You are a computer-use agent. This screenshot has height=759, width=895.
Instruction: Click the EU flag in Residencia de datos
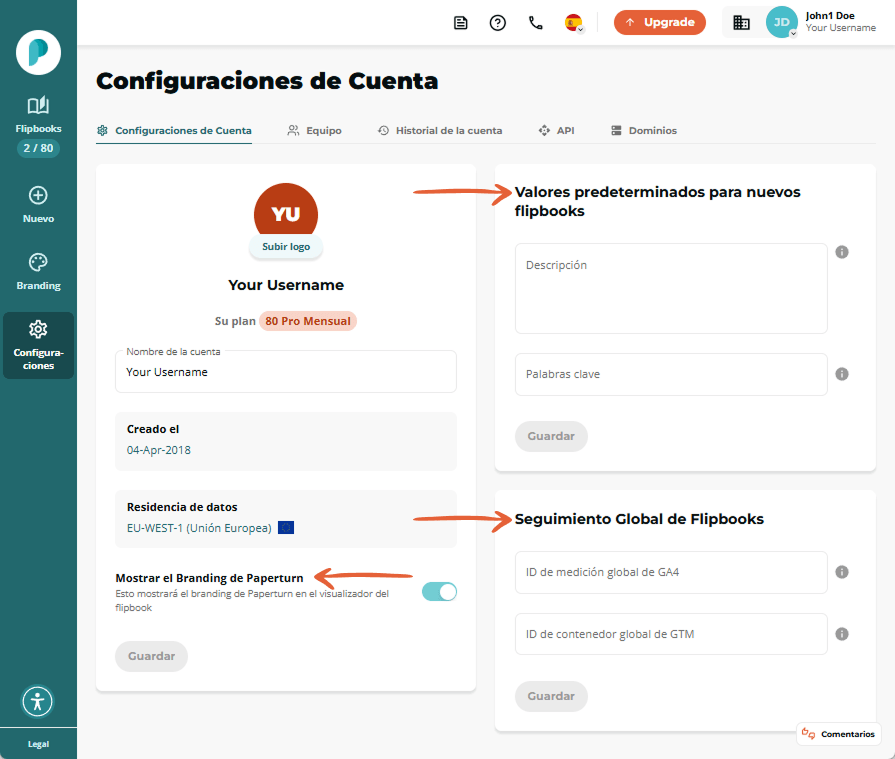click(286, 528)
